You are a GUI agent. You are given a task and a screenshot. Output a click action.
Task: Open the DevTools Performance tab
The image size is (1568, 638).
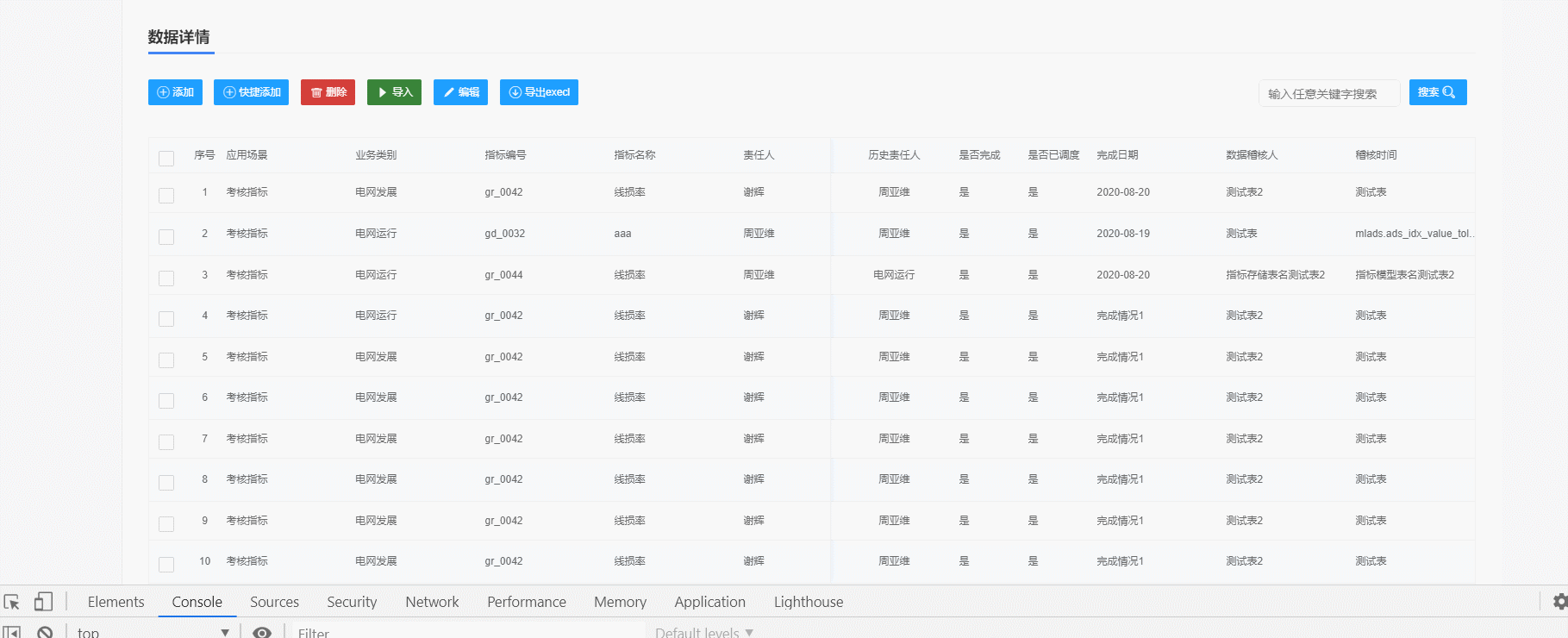click(x=527, y=602)
